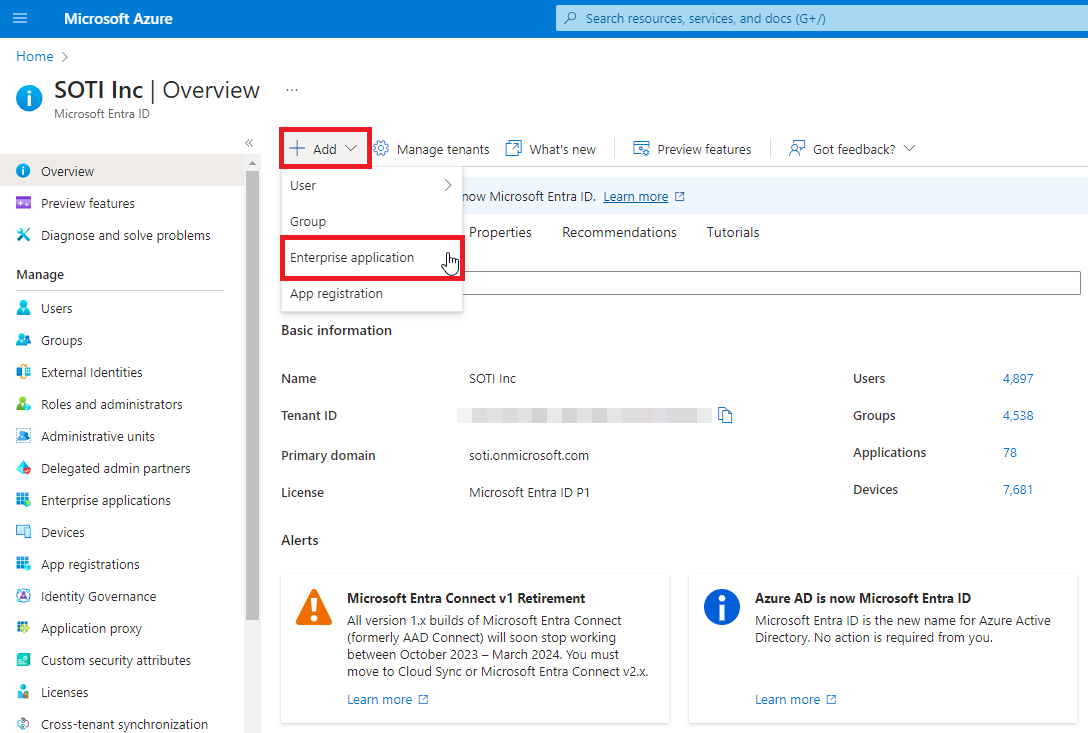Viewport: 1088px width, 733px height.
Task: Open Cross-tenant synchronization settings
Action: coord(124,724)
